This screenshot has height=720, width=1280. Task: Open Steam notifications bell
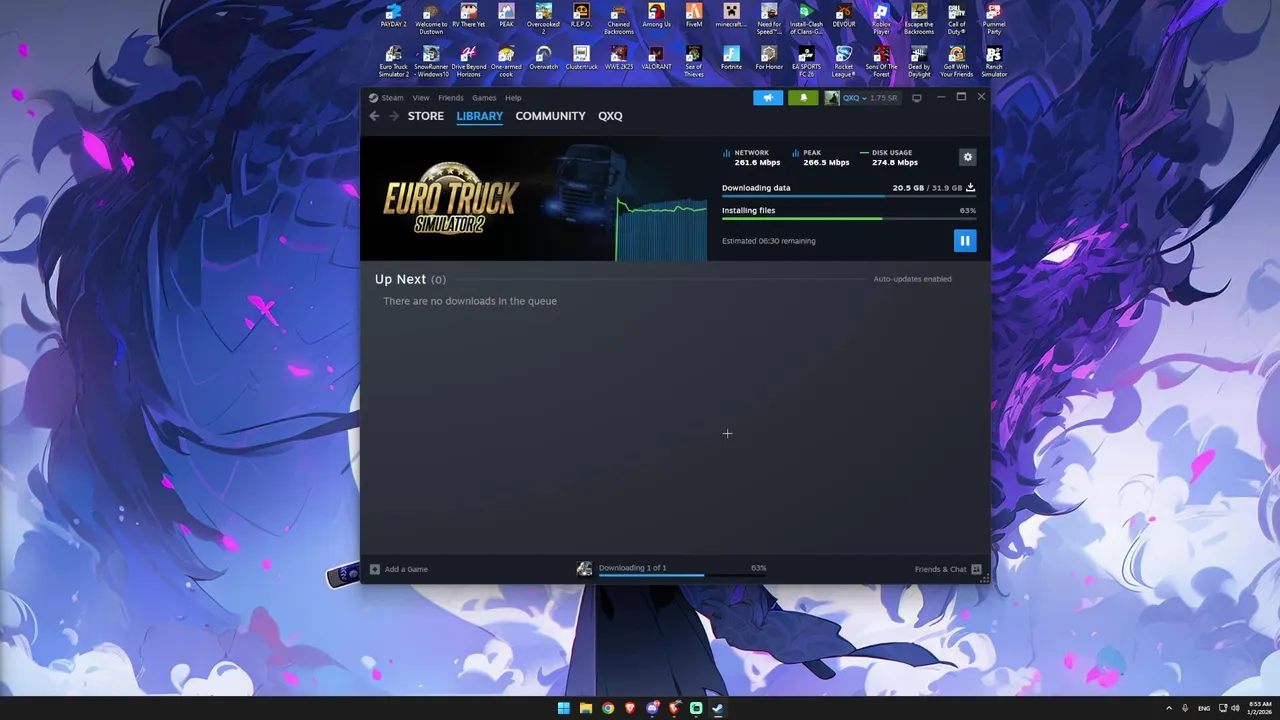803,98
